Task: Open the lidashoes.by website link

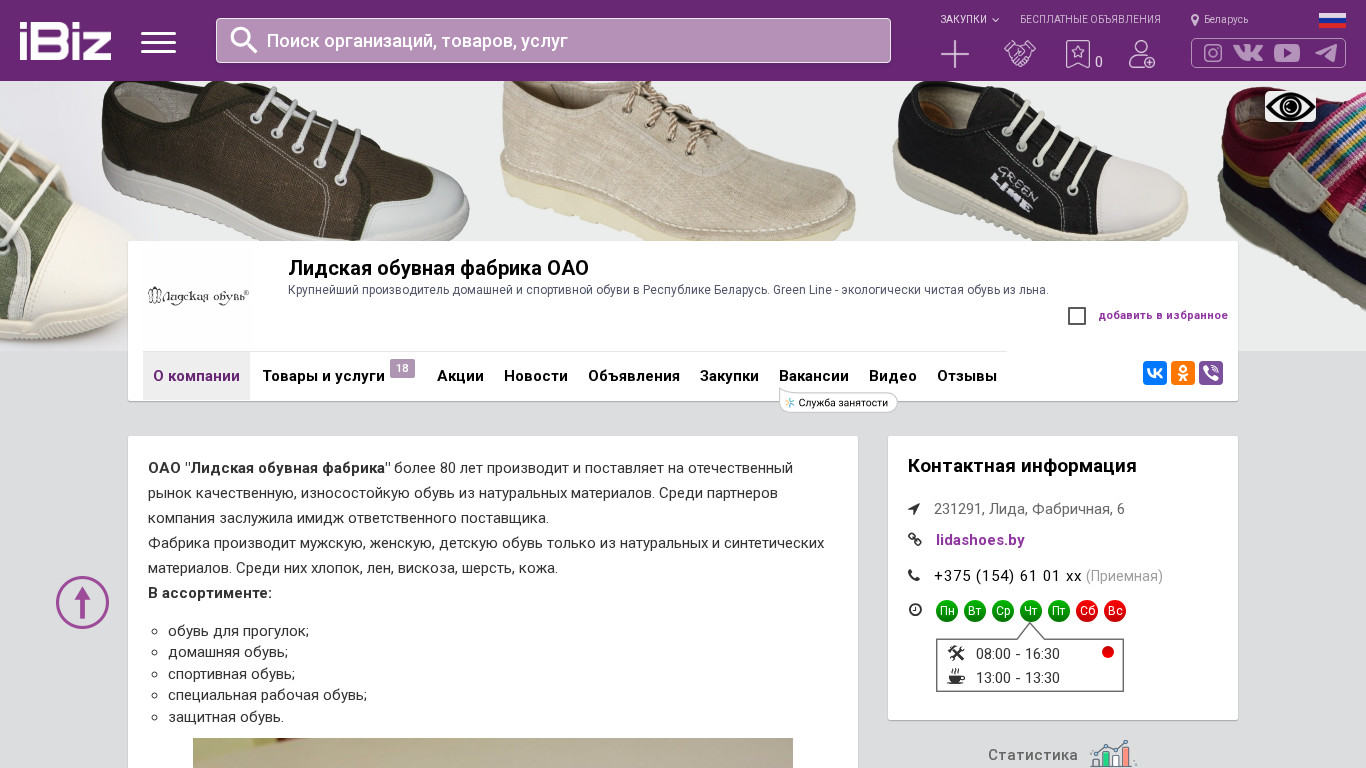Action: tap(980, 540)
